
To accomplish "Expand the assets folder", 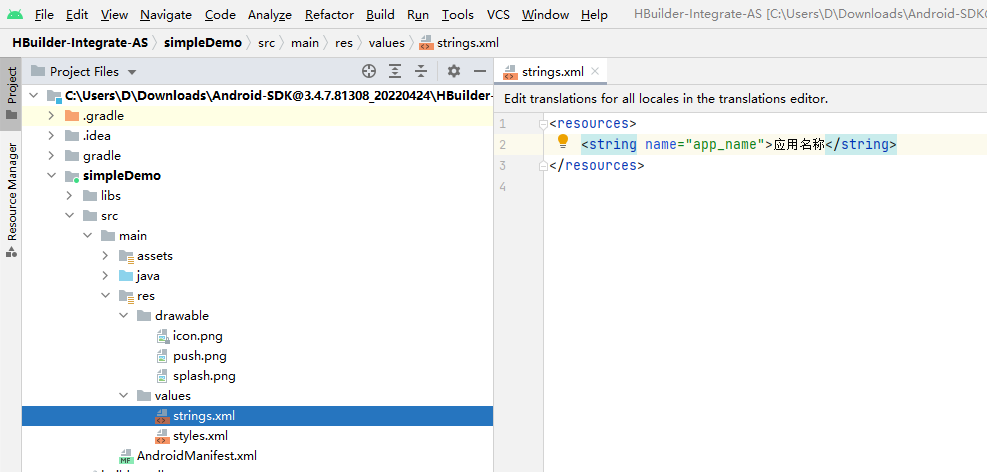I will (106, 256).
